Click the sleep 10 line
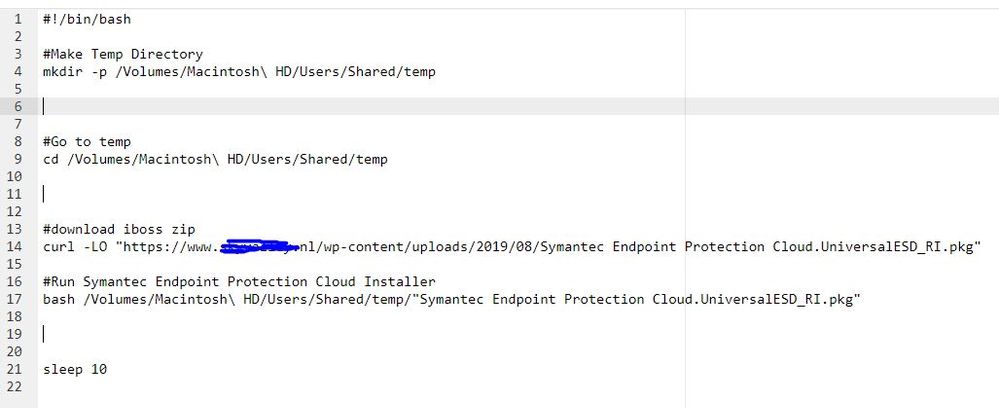This screenshot has width=999, height=408. coord(75,369)
